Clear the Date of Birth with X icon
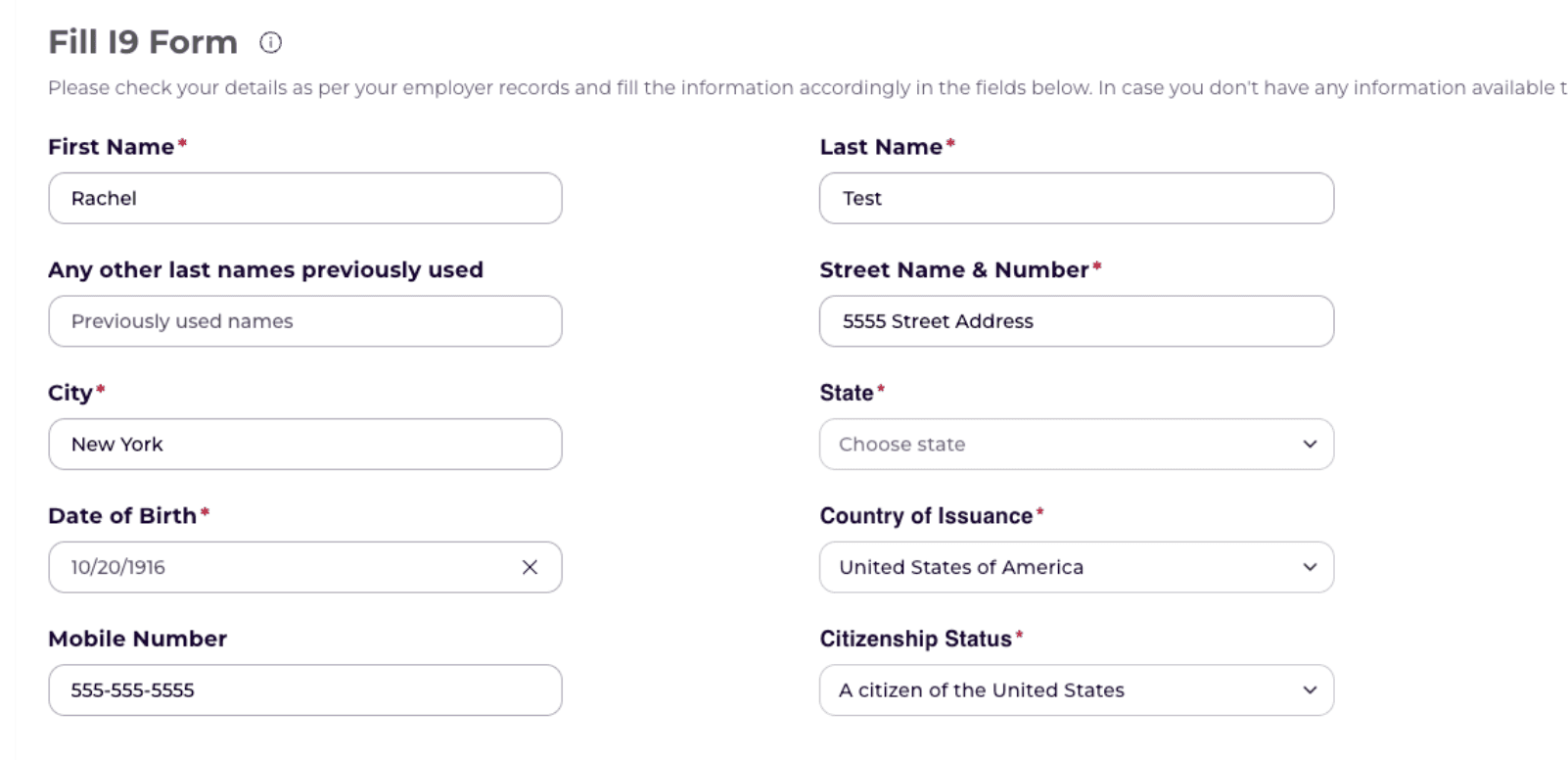 pyautogui.click(x=530, y=567)
